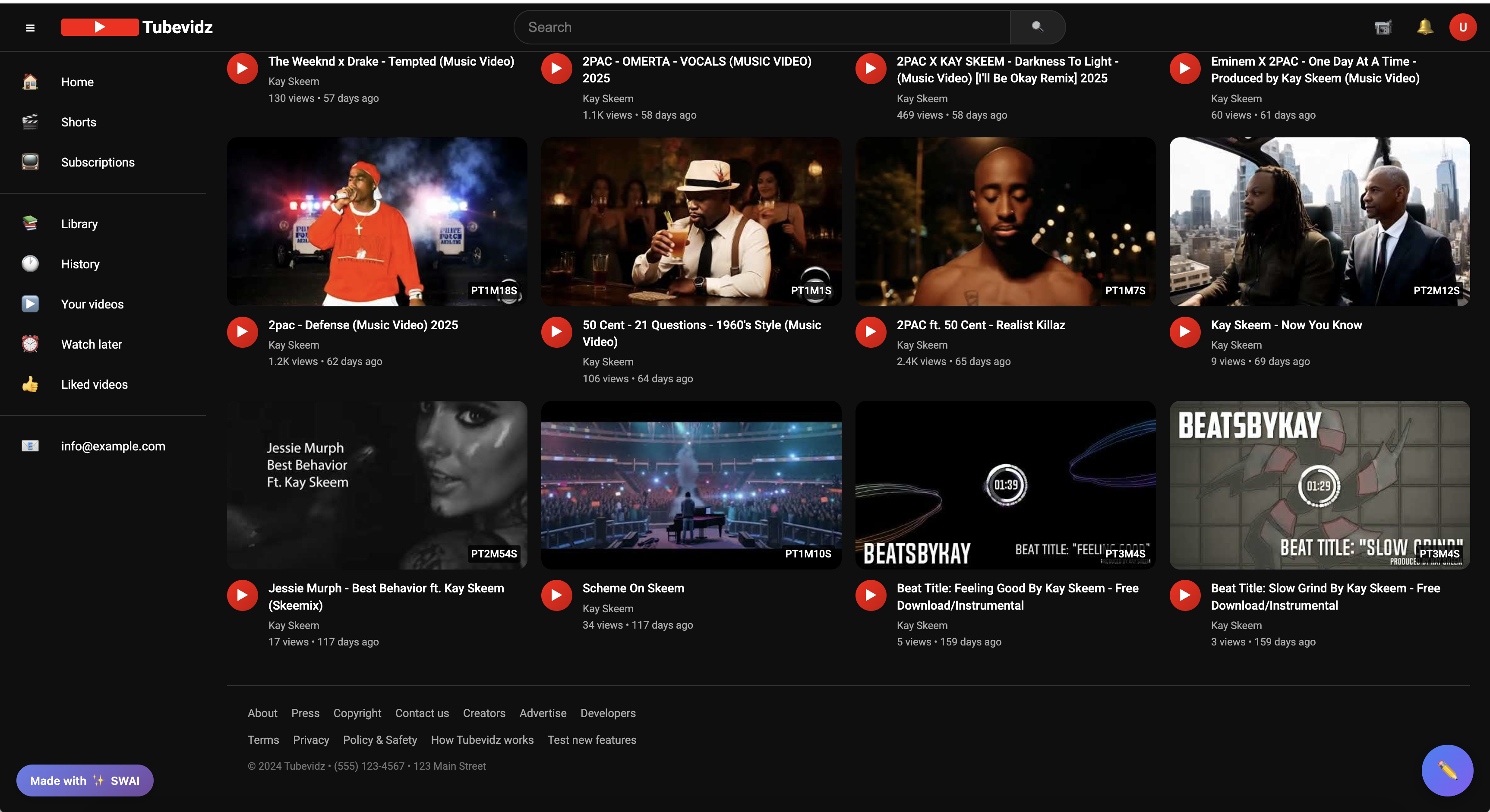The image size is (1490, 812).
Task: Click the pencil edit floating button
Action: coord(1447,770)
